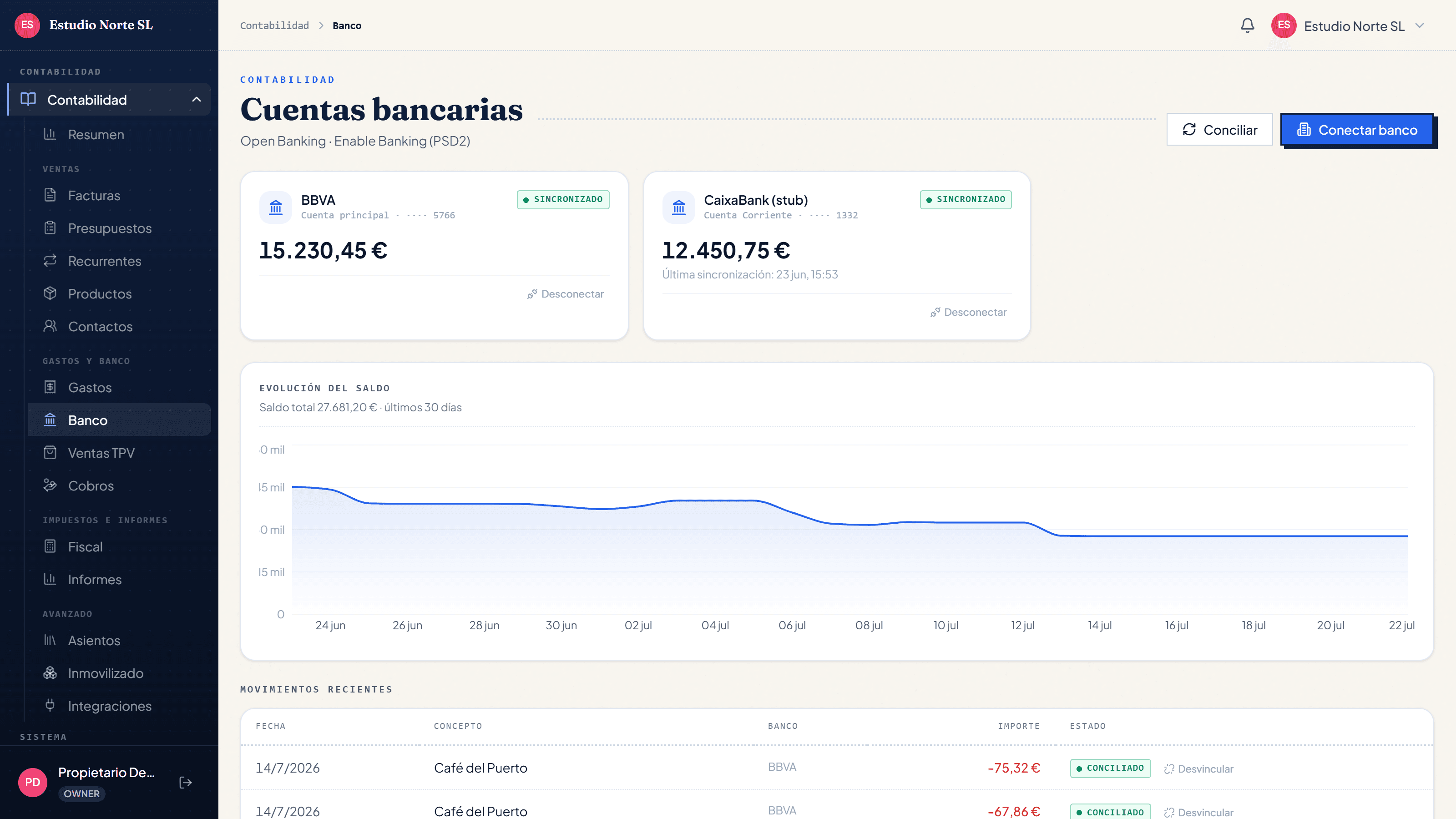Click Conectar banco button
This screenshot has height=819, width=1456.
coord(1357,129)
